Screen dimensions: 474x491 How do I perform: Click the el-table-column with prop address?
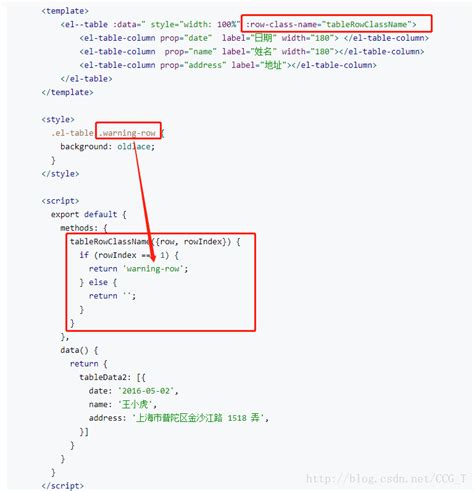coord(228,65)
